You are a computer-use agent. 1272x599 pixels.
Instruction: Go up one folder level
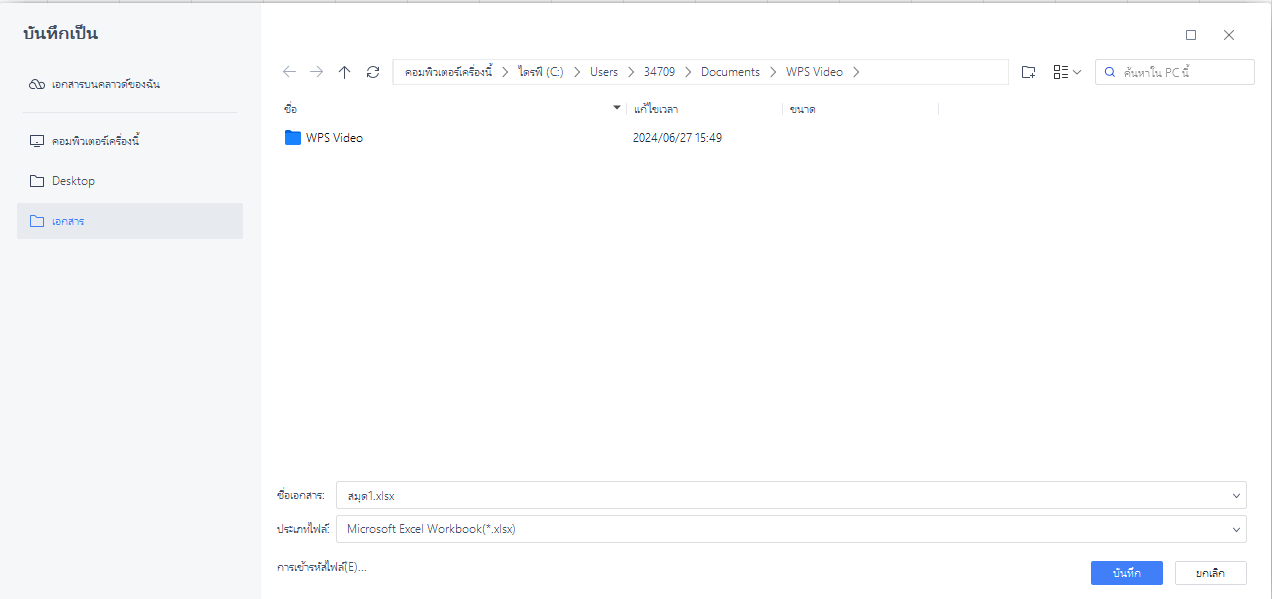(345, 71)
